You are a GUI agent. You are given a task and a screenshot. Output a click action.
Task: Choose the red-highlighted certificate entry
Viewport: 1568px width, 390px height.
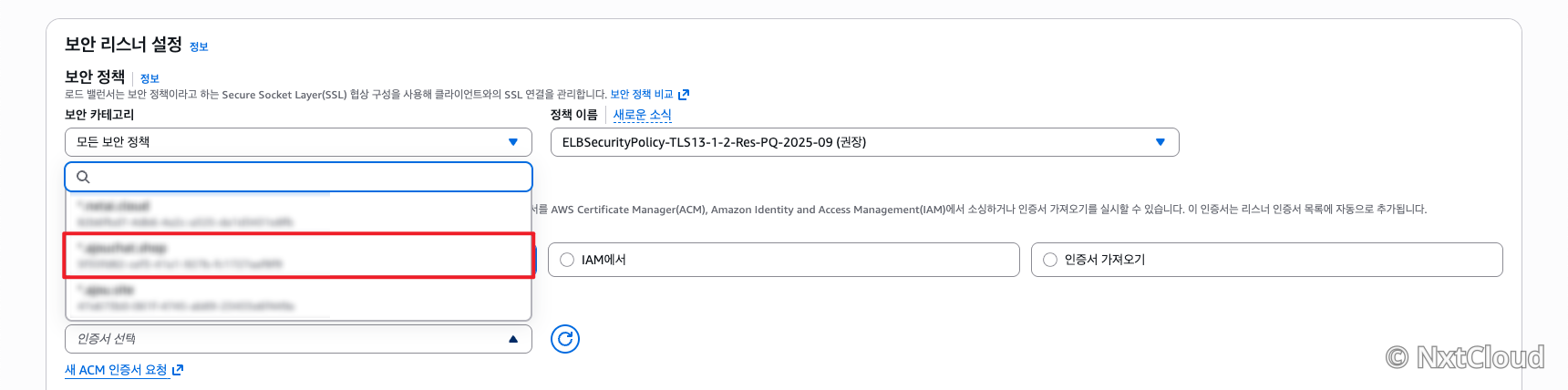[x=298, y=255]
